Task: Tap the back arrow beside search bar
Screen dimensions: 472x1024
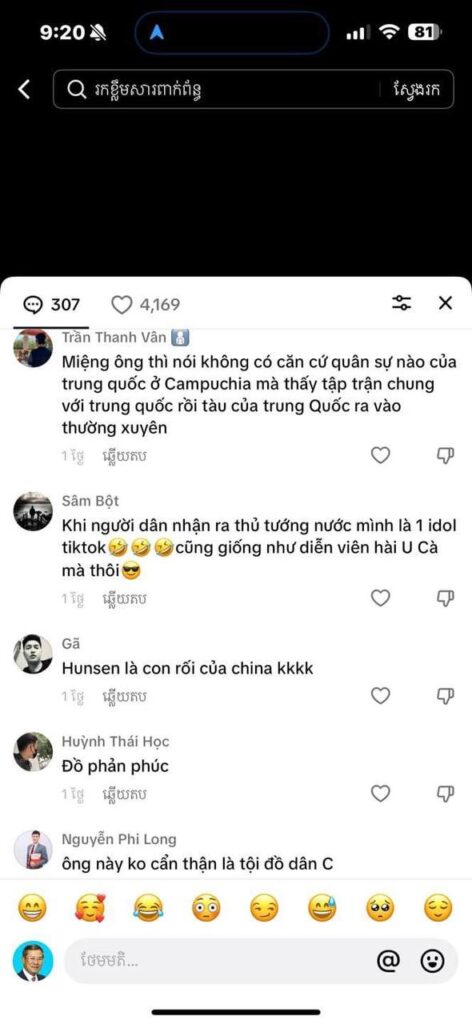Action: click(24, 89)
